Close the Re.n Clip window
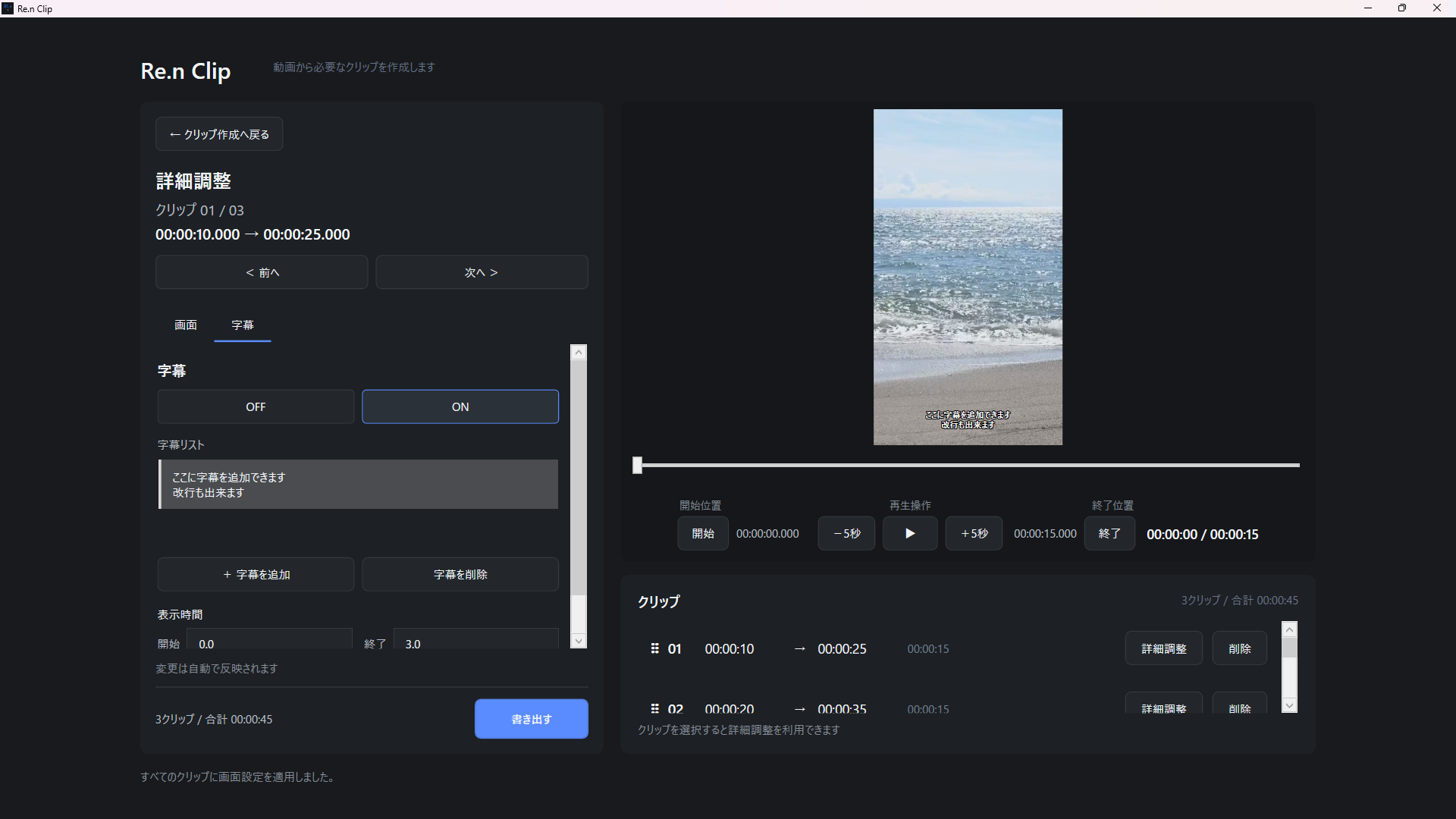 pos(1437,8)
